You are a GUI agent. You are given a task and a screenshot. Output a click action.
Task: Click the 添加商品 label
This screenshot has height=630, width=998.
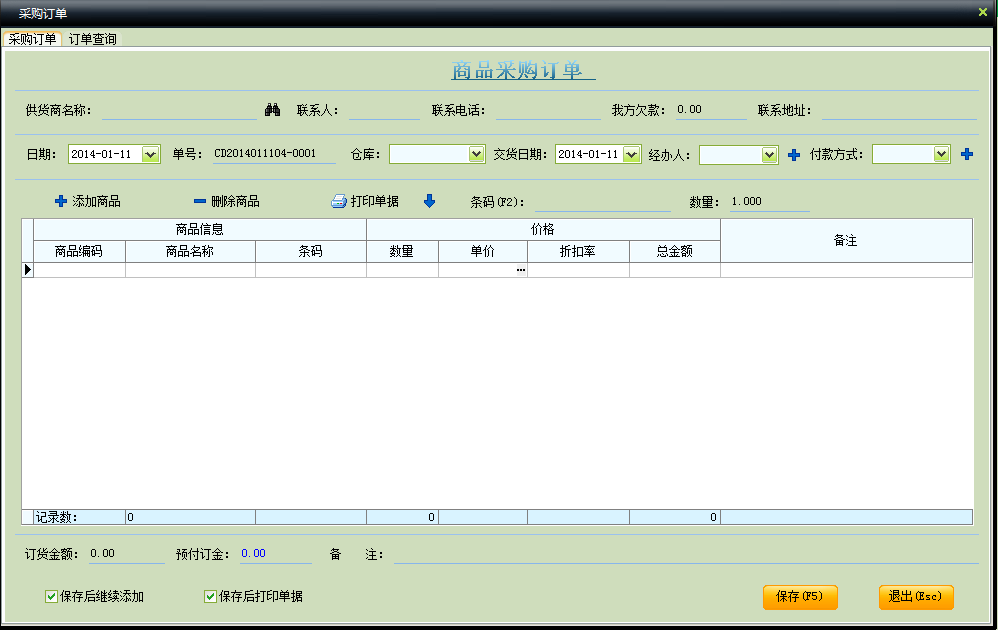[96, 202]
